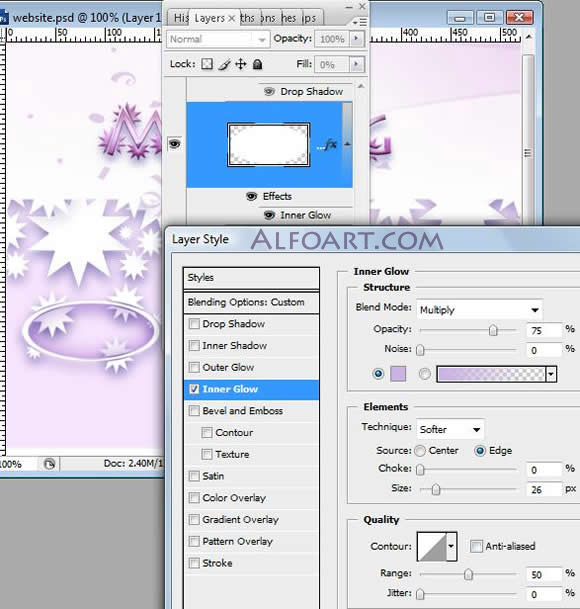Select Styles in the Layer Style list

251,277
